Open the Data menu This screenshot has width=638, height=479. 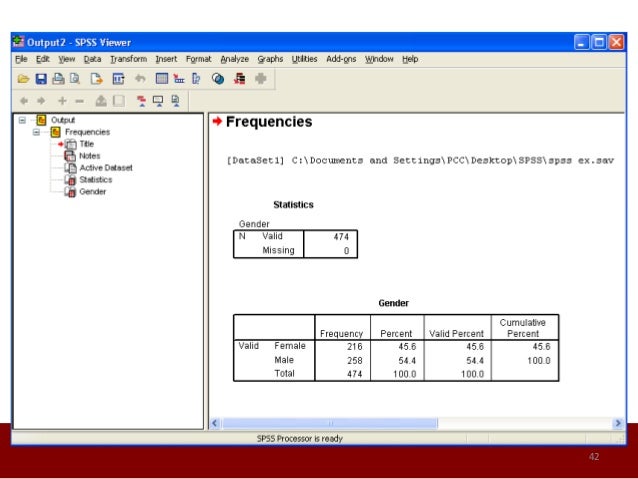[x=92, y=59]
